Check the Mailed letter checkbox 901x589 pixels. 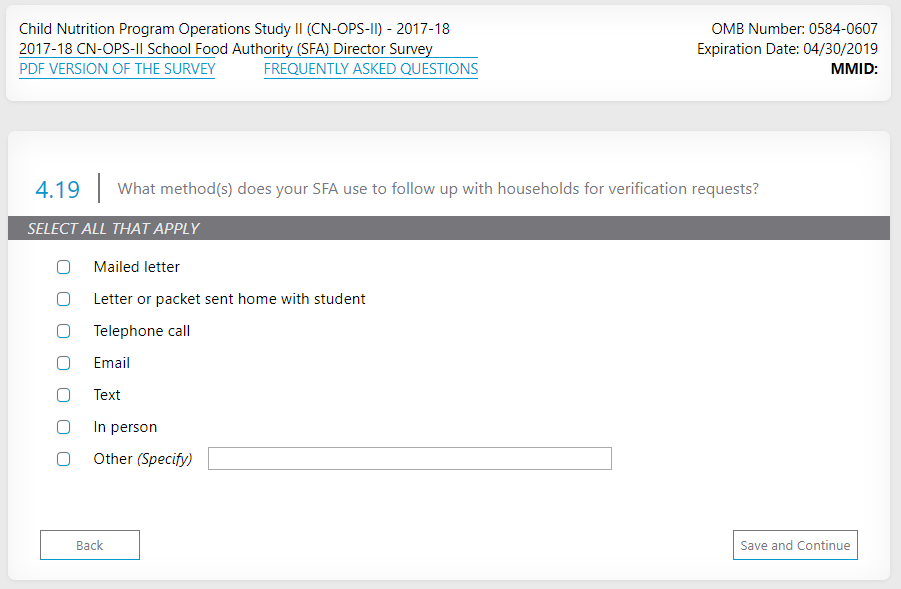[64, 267]
